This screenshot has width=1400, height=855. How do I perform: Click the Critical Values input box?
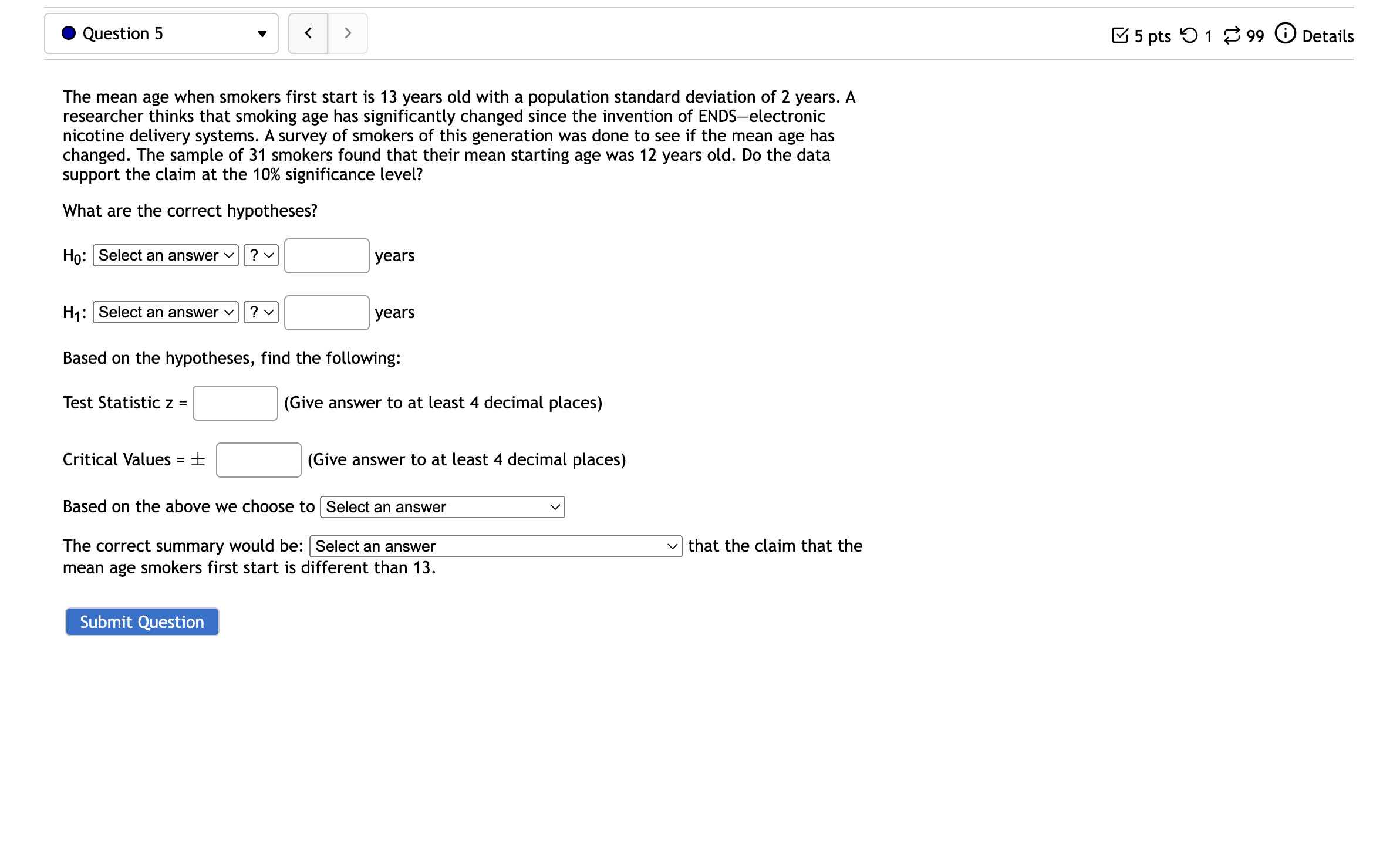pyautogui.click(x=258, y=460)
